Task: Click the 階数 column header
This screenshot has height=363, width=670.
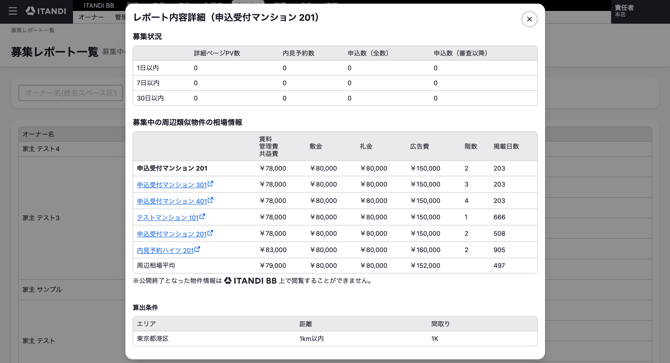Action: tap(471, 146)
